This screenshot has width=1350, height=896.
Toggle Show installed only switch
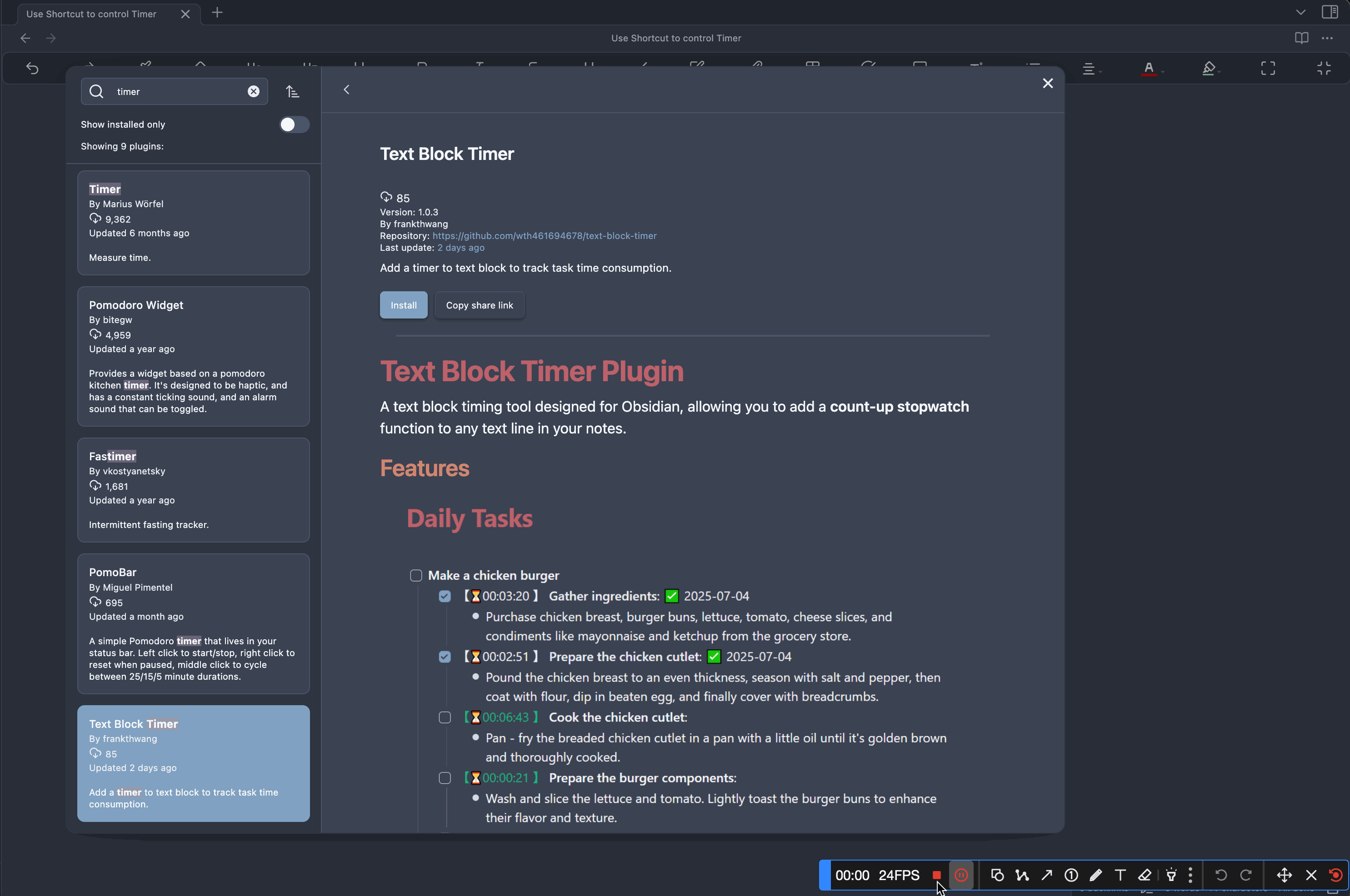[294, 124]
